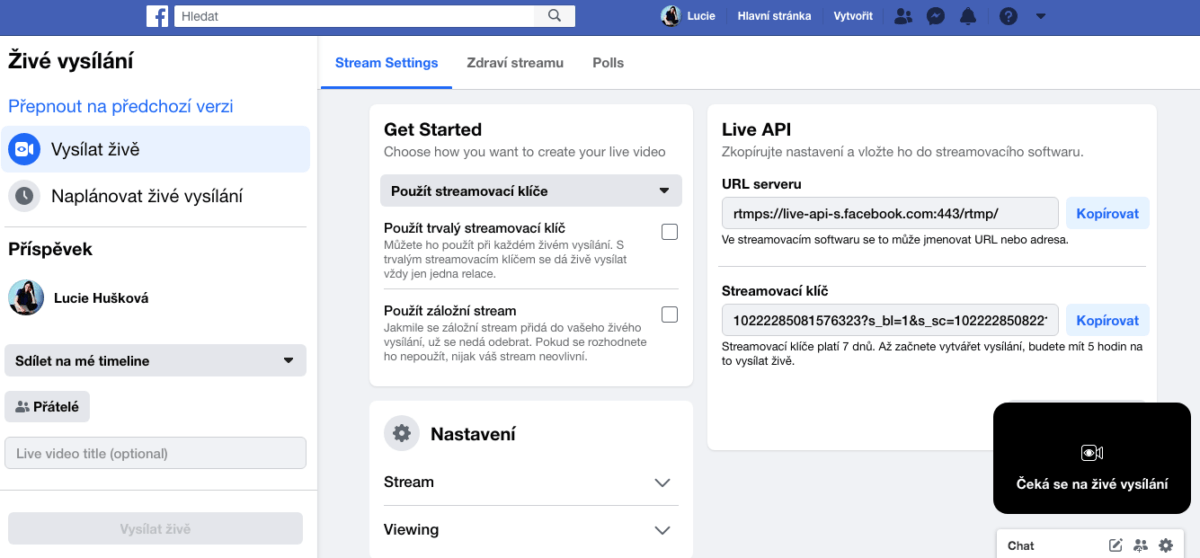Click the search magnifier icon
The image size is (1200, 558).
coord(555,16)
